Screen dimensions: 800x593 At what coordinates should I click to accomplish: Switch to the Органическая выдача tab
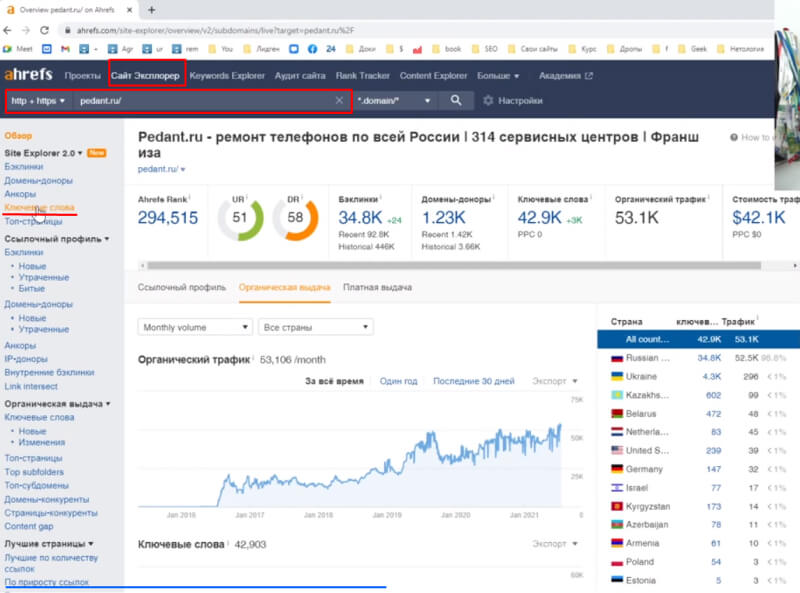point(285,287)
